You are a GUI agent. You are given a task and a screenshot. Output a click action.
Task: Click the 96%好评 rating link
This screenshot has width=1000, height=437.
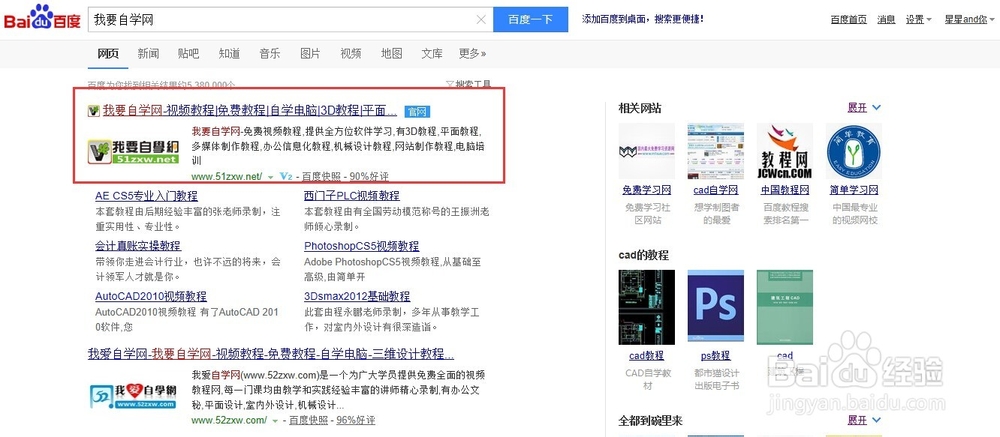tap(356, 420)
